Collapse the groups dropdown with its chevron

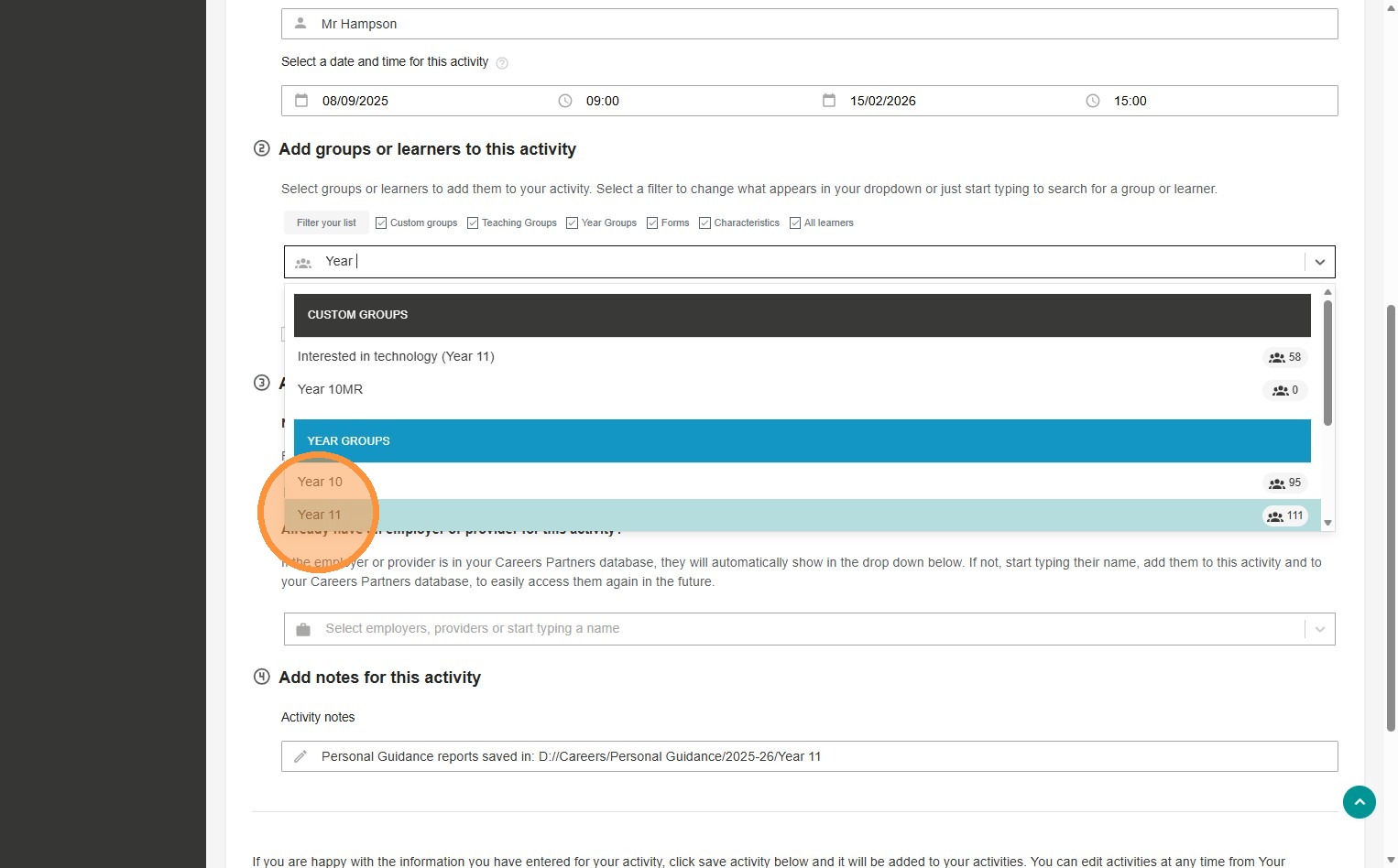click(x=1320, y=262)
